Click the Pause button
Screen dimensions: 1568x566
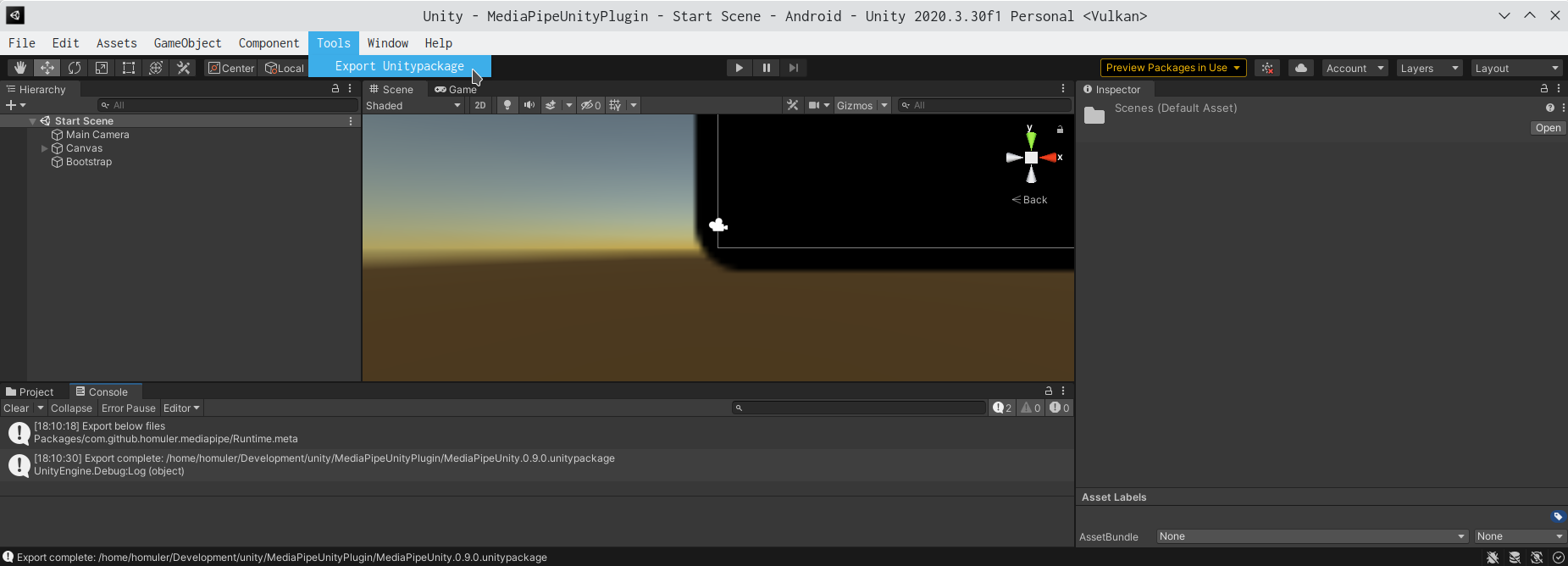(x=767, y=68)
